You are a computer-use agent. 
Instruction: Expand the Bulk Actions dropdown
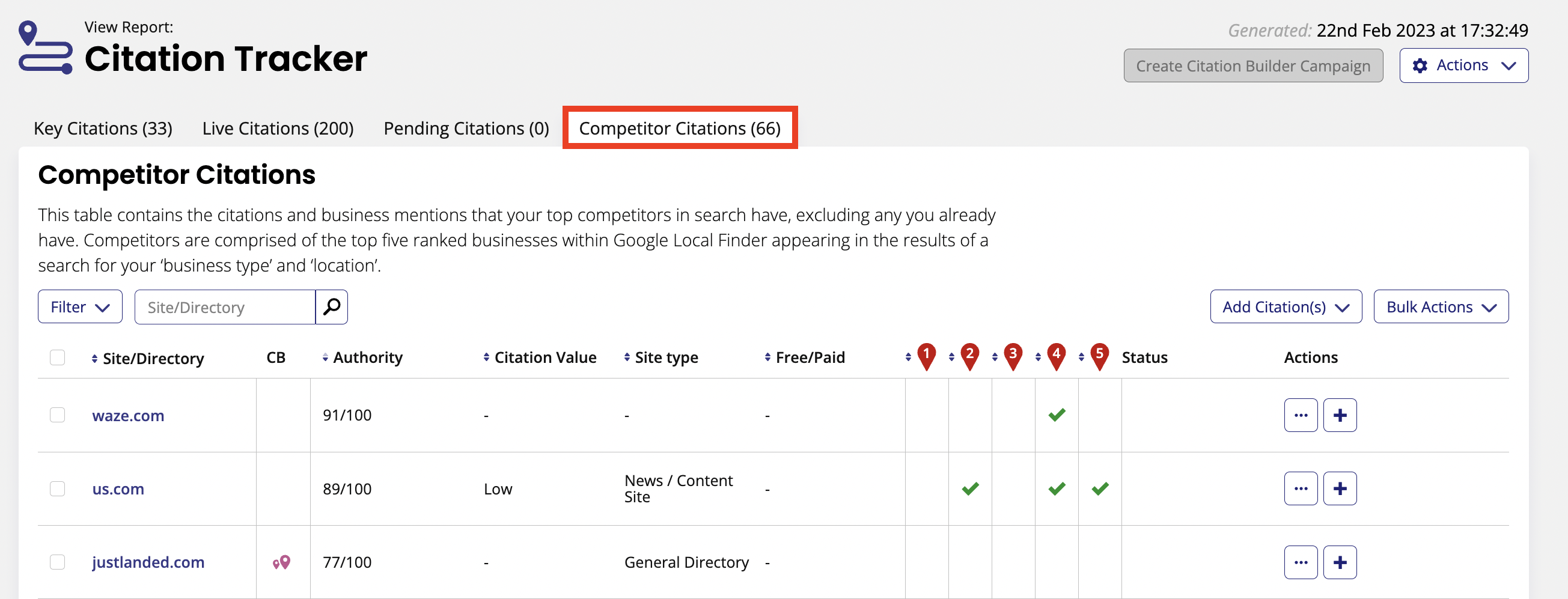(1441, 307)
